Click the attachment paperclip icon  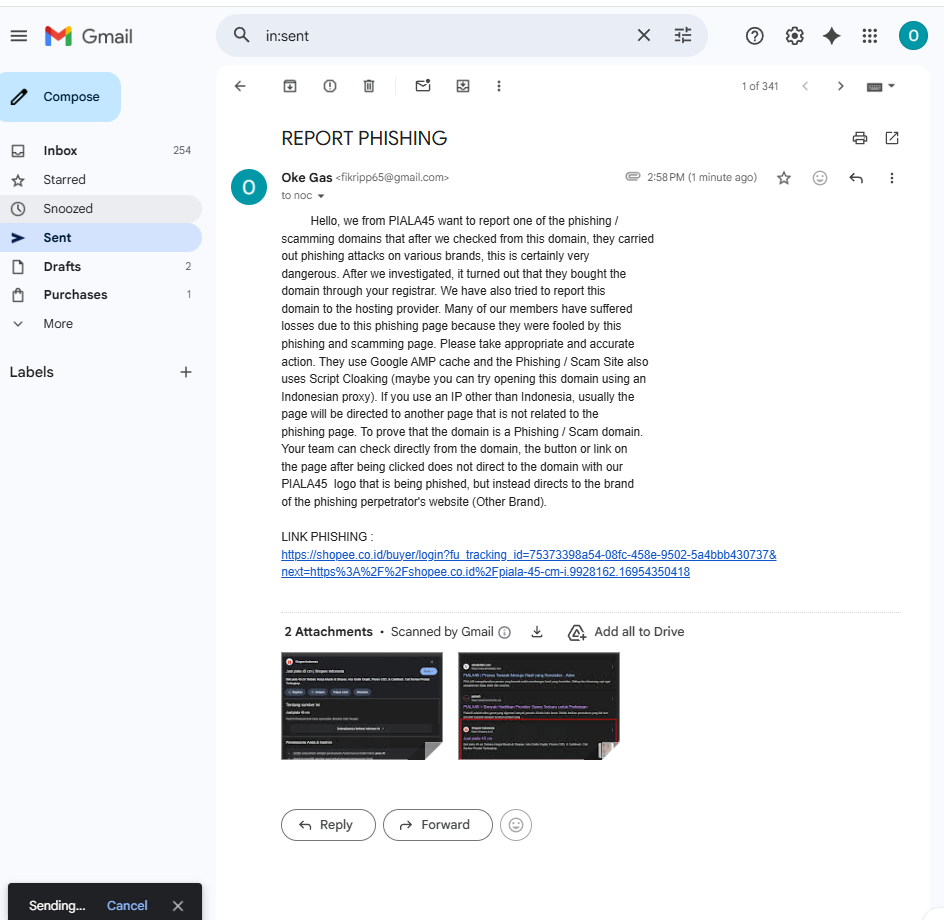pyautogui.click(x=632, y=176)
